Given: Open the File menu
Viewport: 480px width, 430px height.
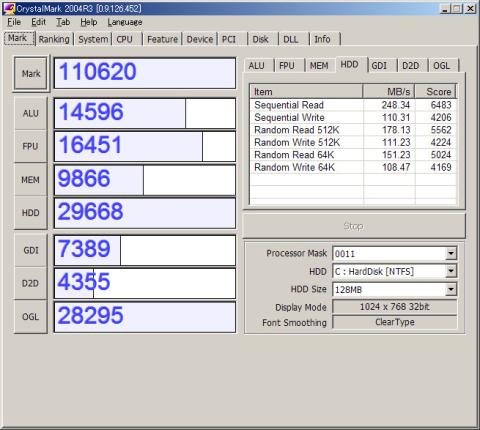Looking at the screenshot, I should point(14,22).
